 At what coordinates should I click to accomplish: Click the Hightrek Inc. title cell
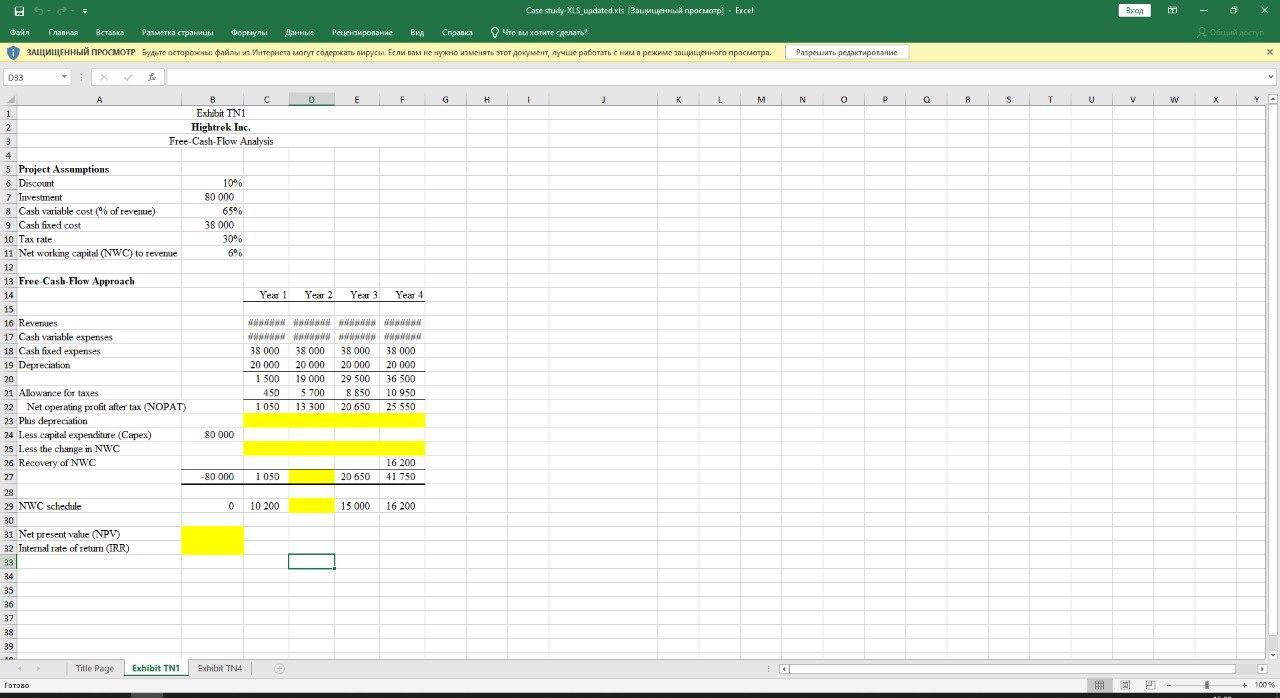point(221,127)
